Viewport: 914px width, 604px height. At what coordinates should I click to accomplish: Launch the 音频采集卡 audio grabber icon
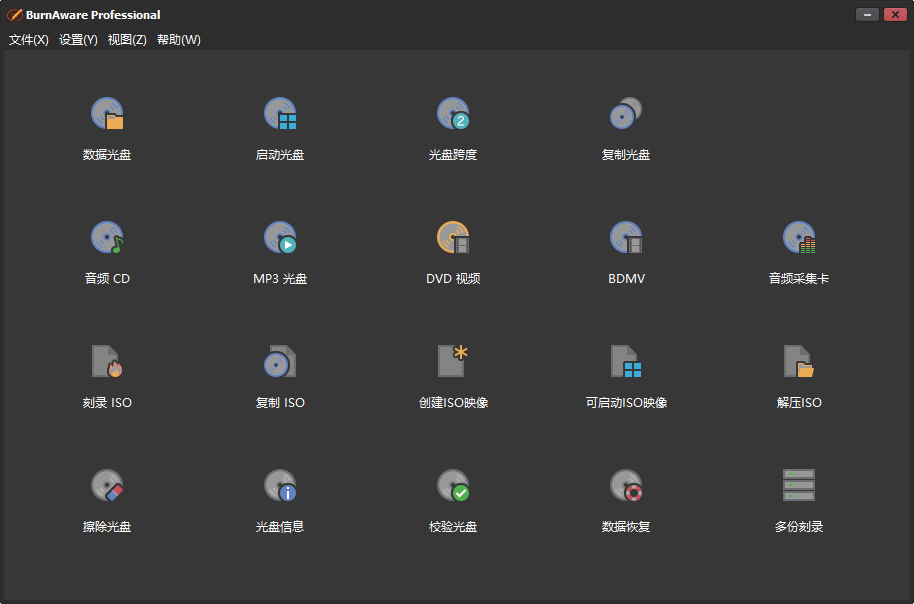coord(799,239)
